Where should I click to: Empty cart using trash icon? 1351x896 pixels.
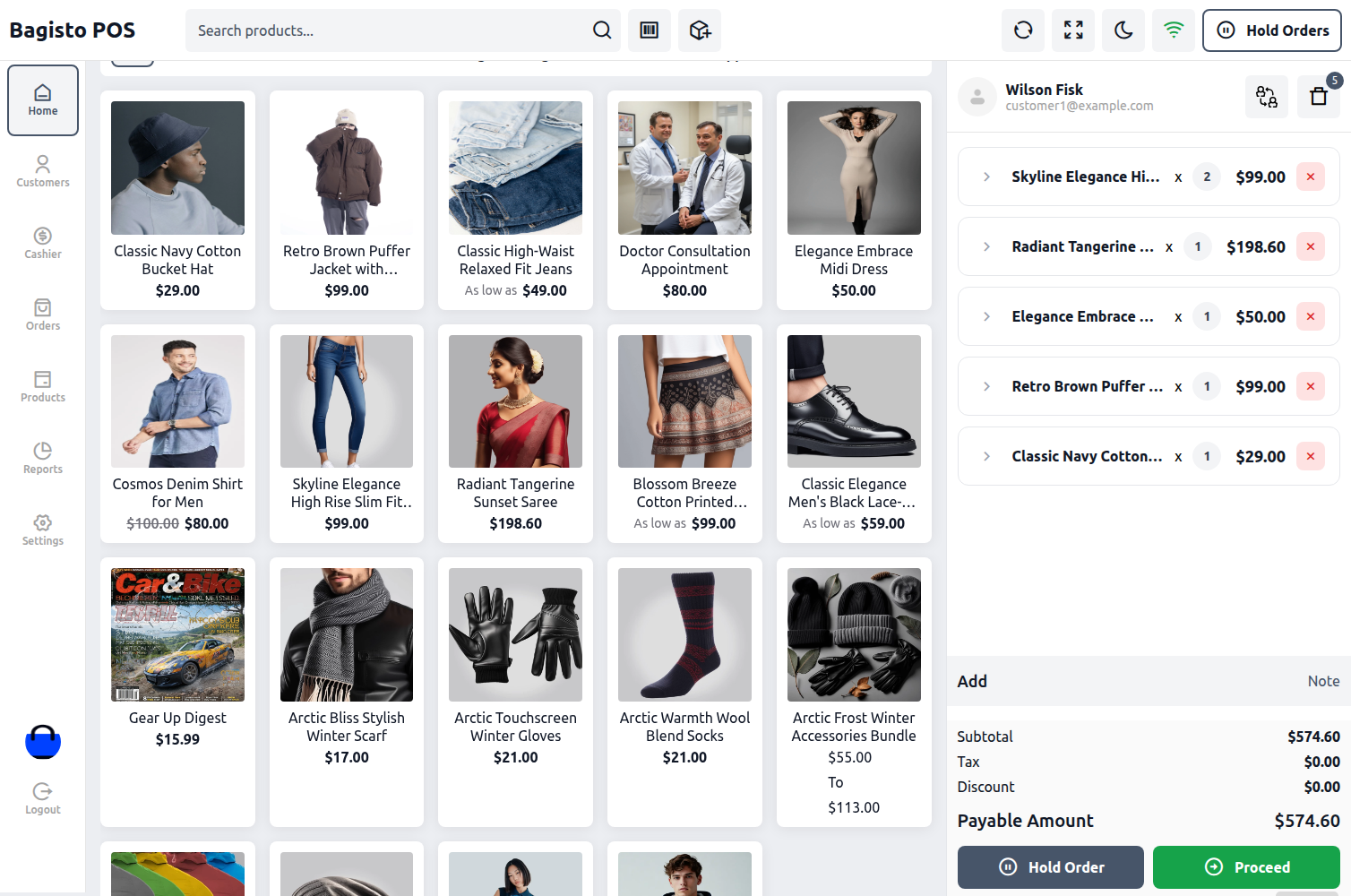pos(1319,97)
